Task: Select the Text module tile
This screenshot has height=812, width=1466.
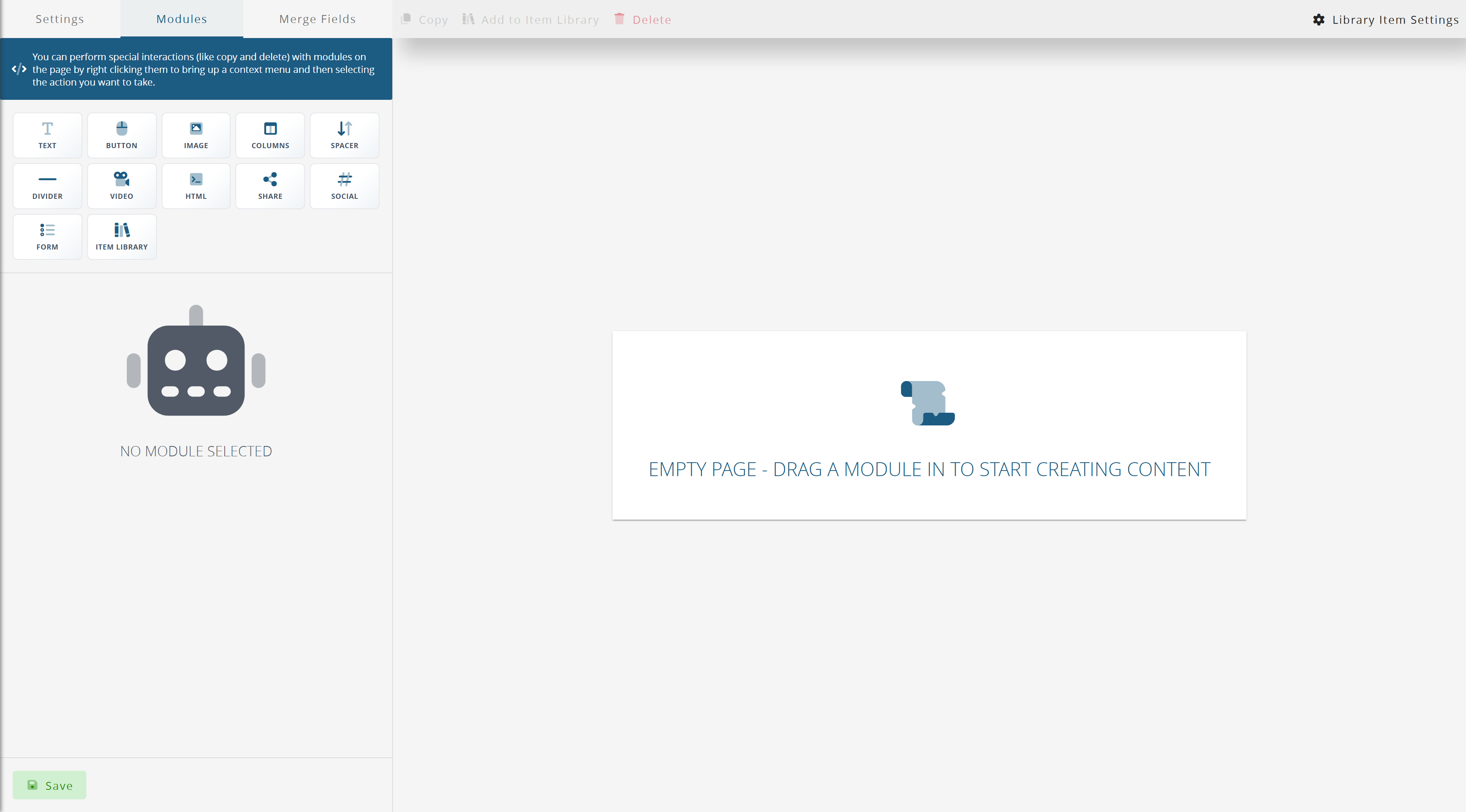Action: (47, 135)
